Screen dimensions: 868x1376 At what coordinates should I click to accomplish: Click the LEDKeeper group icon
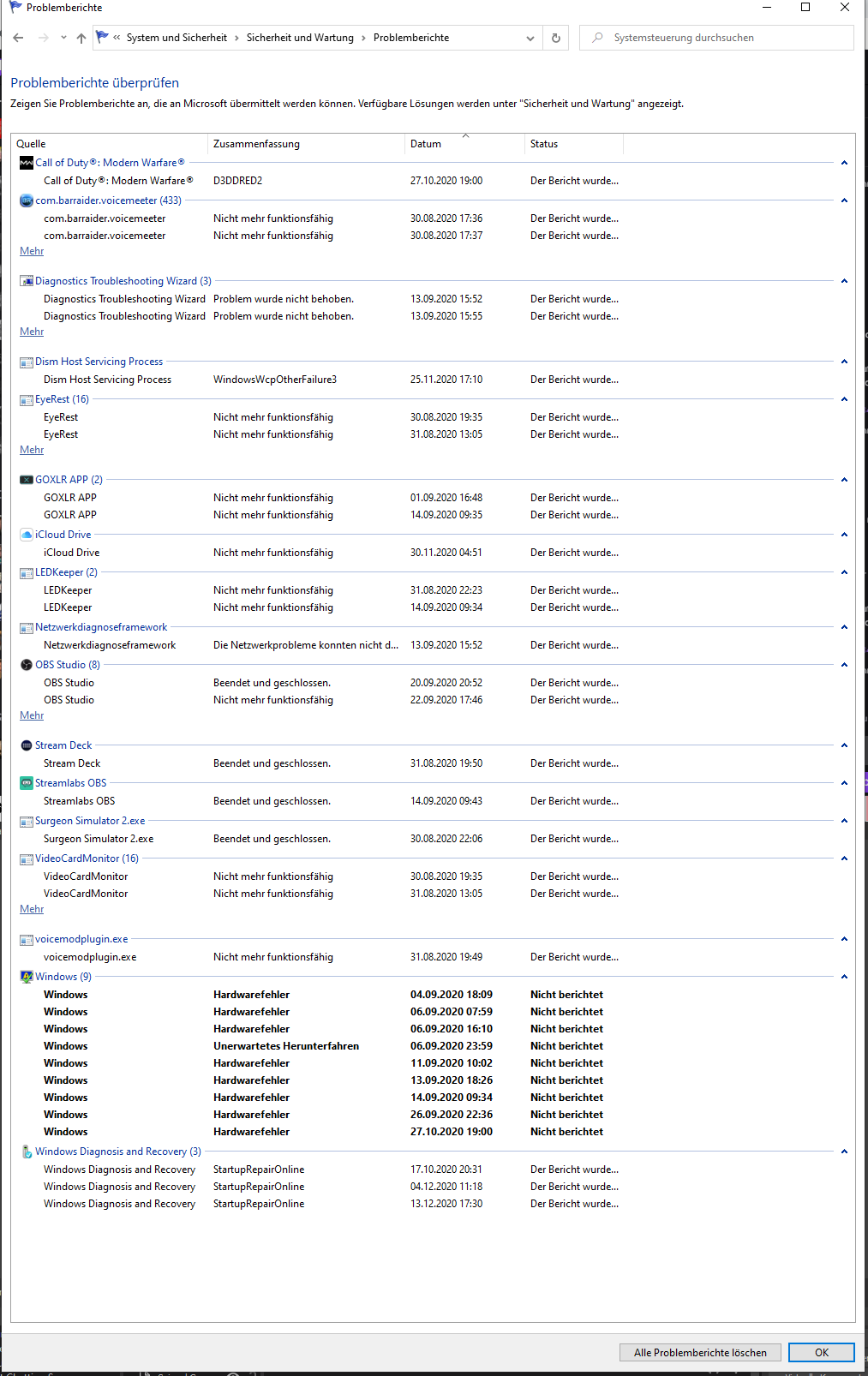tap(27, 572)
